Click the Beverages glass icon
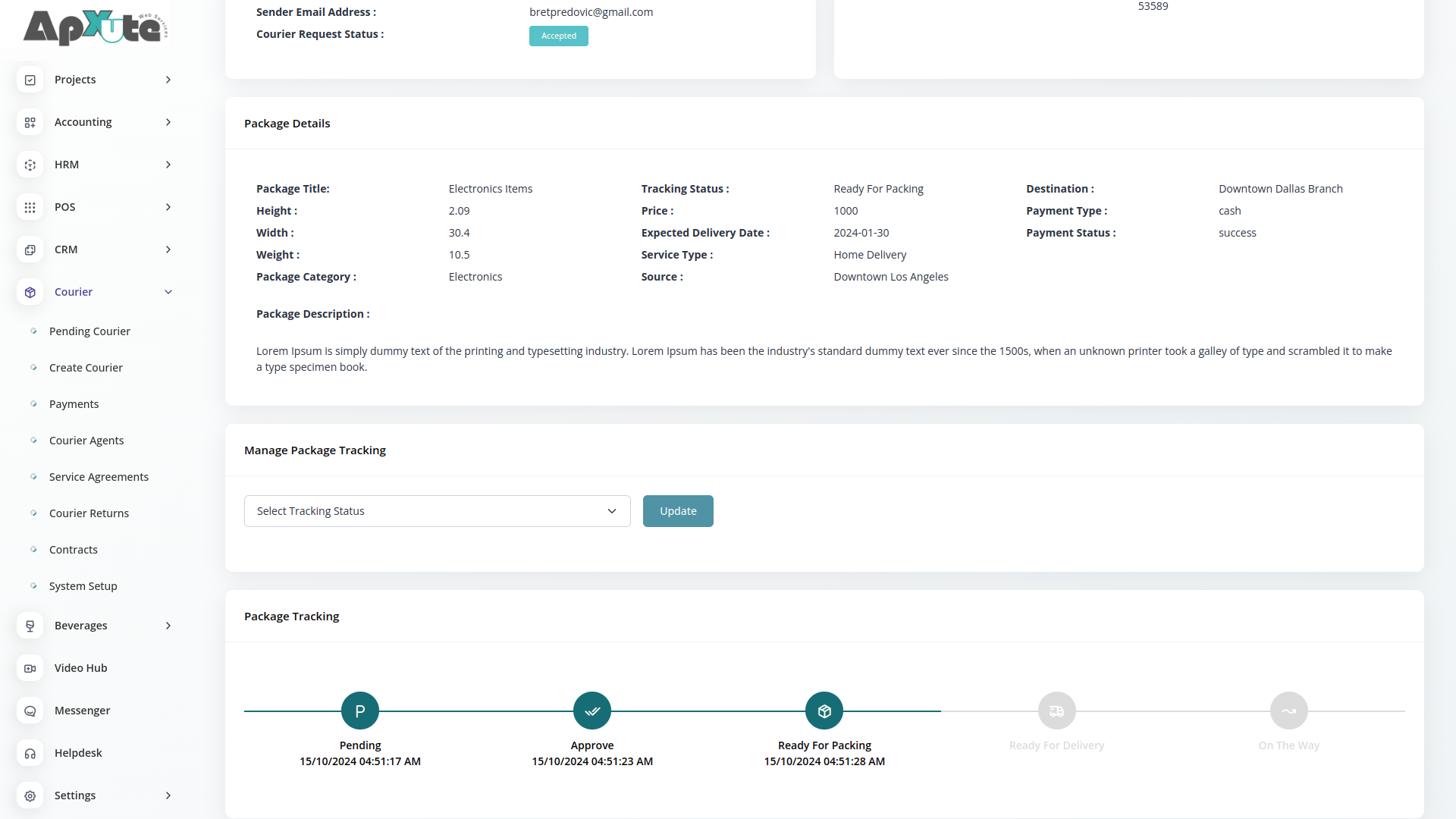Viewport: 1456px width, 819px height. tap(30, 626)
